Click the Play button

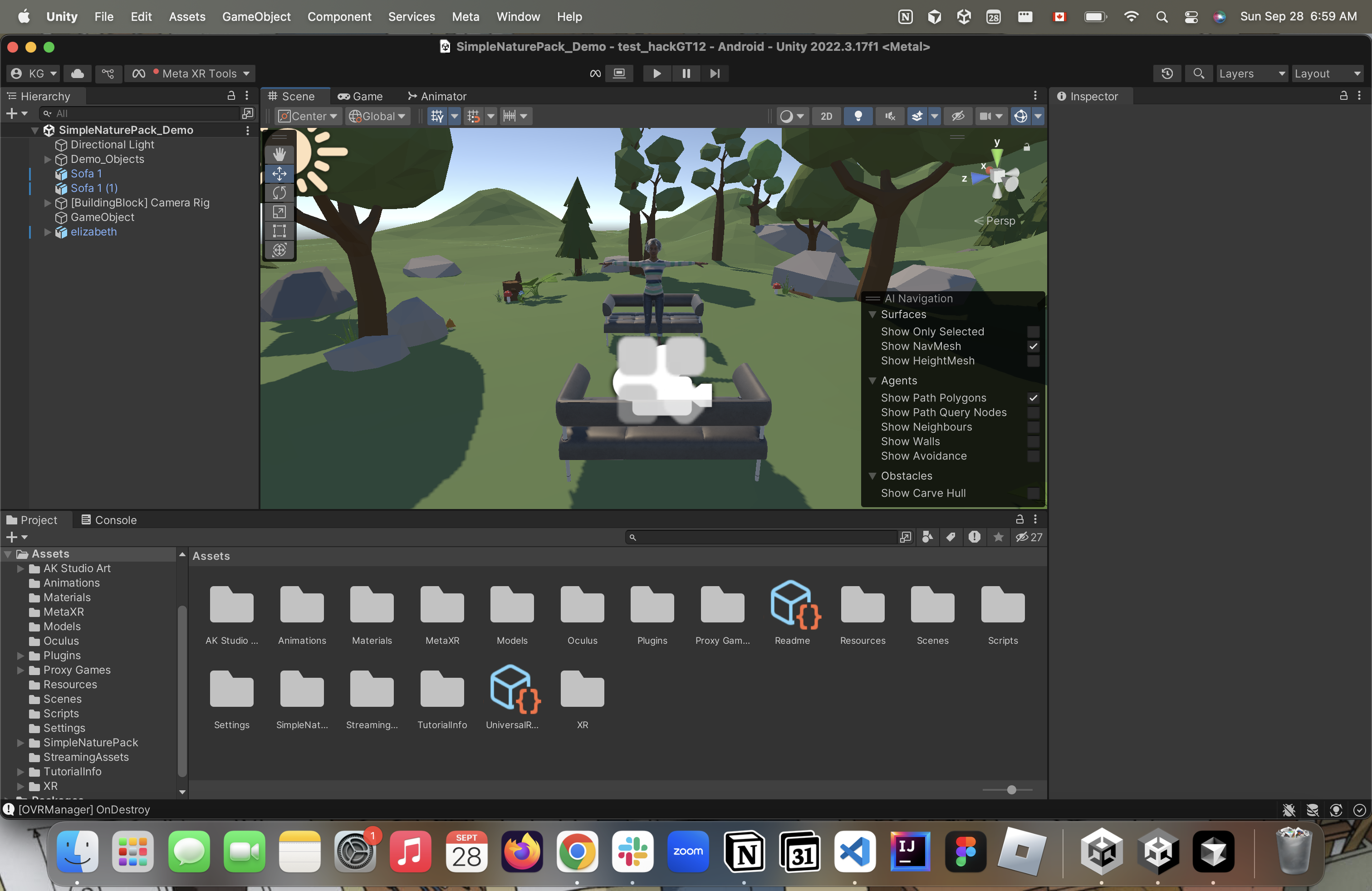657,73
